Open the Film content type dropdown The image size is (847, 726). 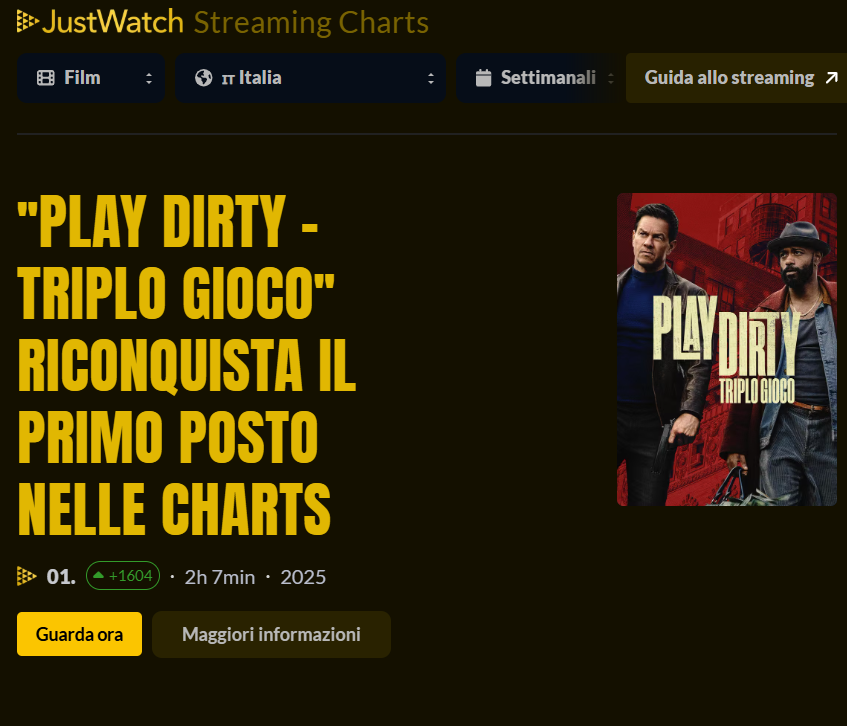click(x=91, y=78)
